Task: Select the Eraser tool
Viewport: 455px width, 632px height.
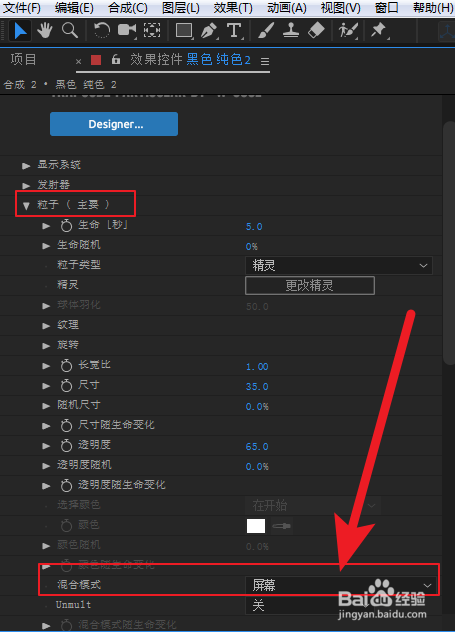Action: pos(316,31)
